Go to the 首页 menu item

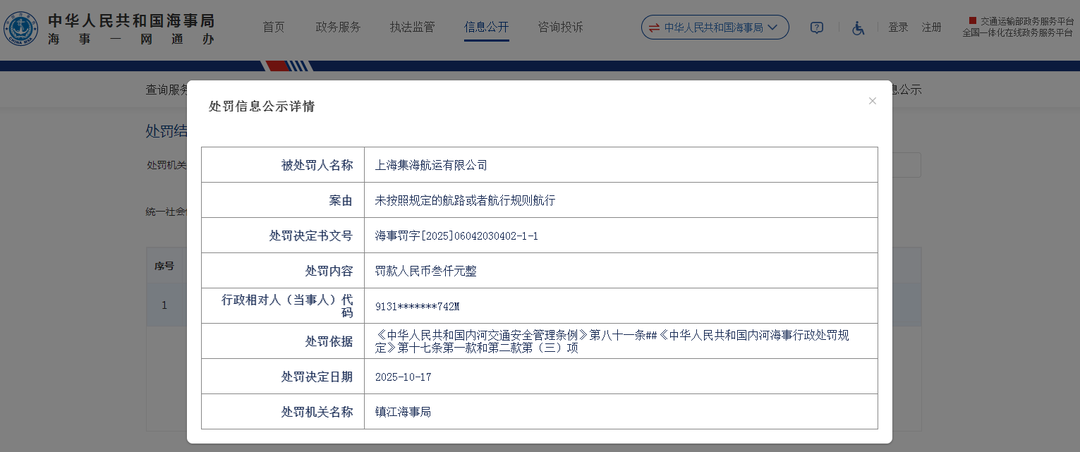273,28
